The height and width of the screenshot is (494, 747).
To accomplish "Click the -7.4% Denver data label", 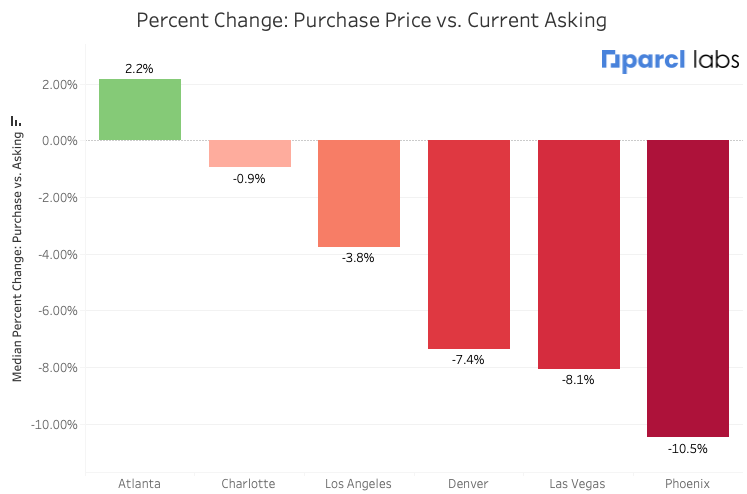I will (x=469, y=360).
